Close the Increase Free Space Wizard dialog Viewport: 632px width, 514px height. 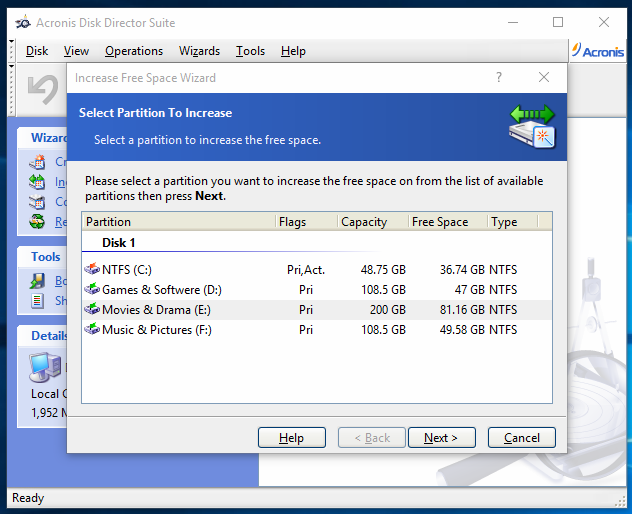pos(544,77)
